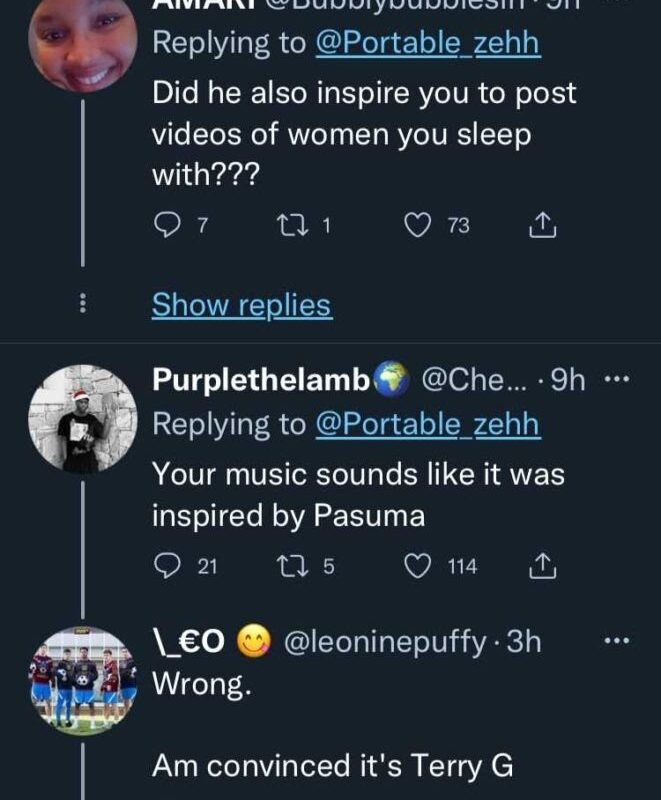The height and width of the screenshot is (800, 661).
Task: Reply to Purplethelamb's Pasuma tweet
Action: pyautogui.click(x=165, y=567)
